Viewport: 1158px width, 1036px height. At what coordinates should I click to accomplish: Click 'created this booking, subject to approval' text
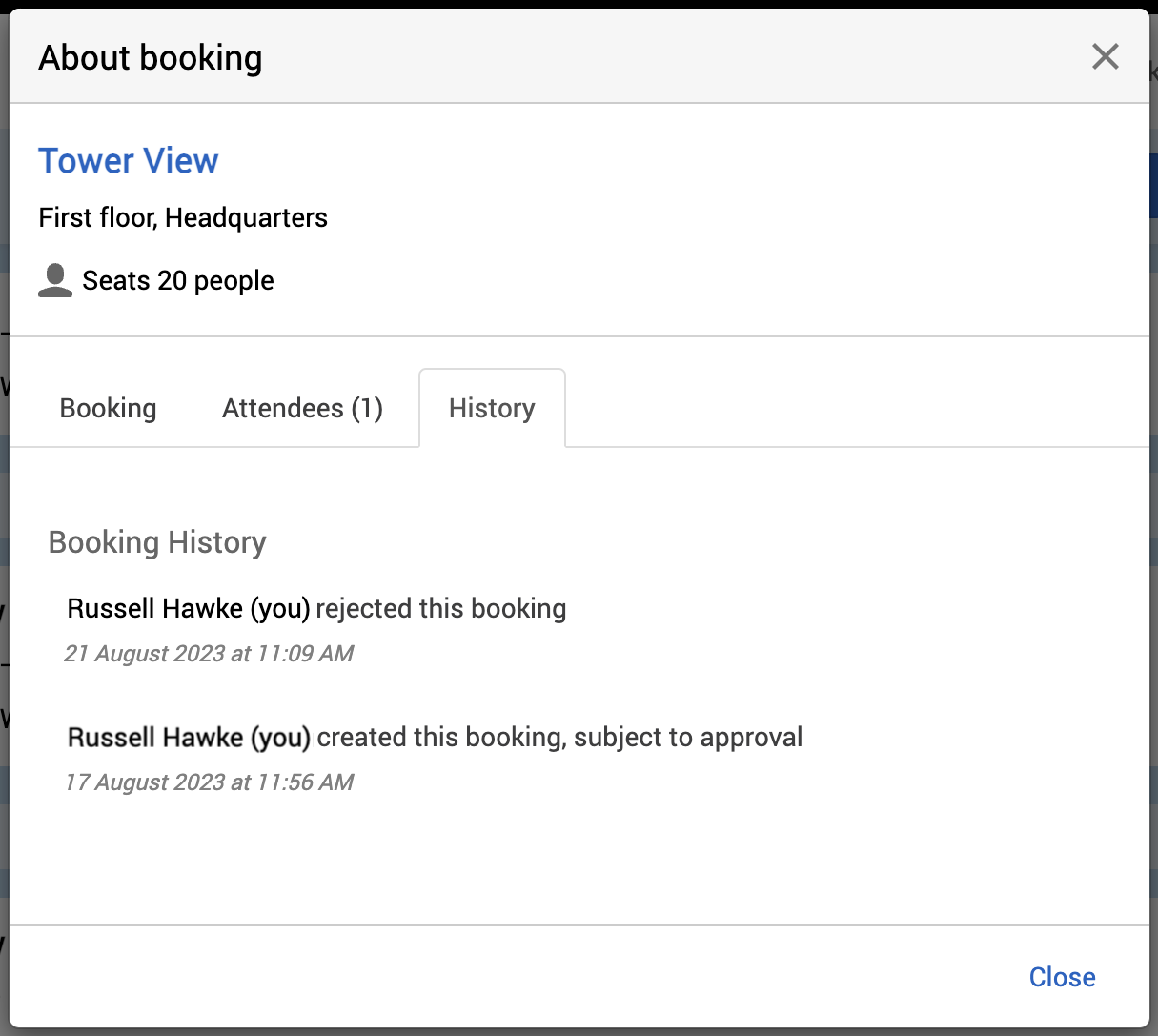[559, 737]
